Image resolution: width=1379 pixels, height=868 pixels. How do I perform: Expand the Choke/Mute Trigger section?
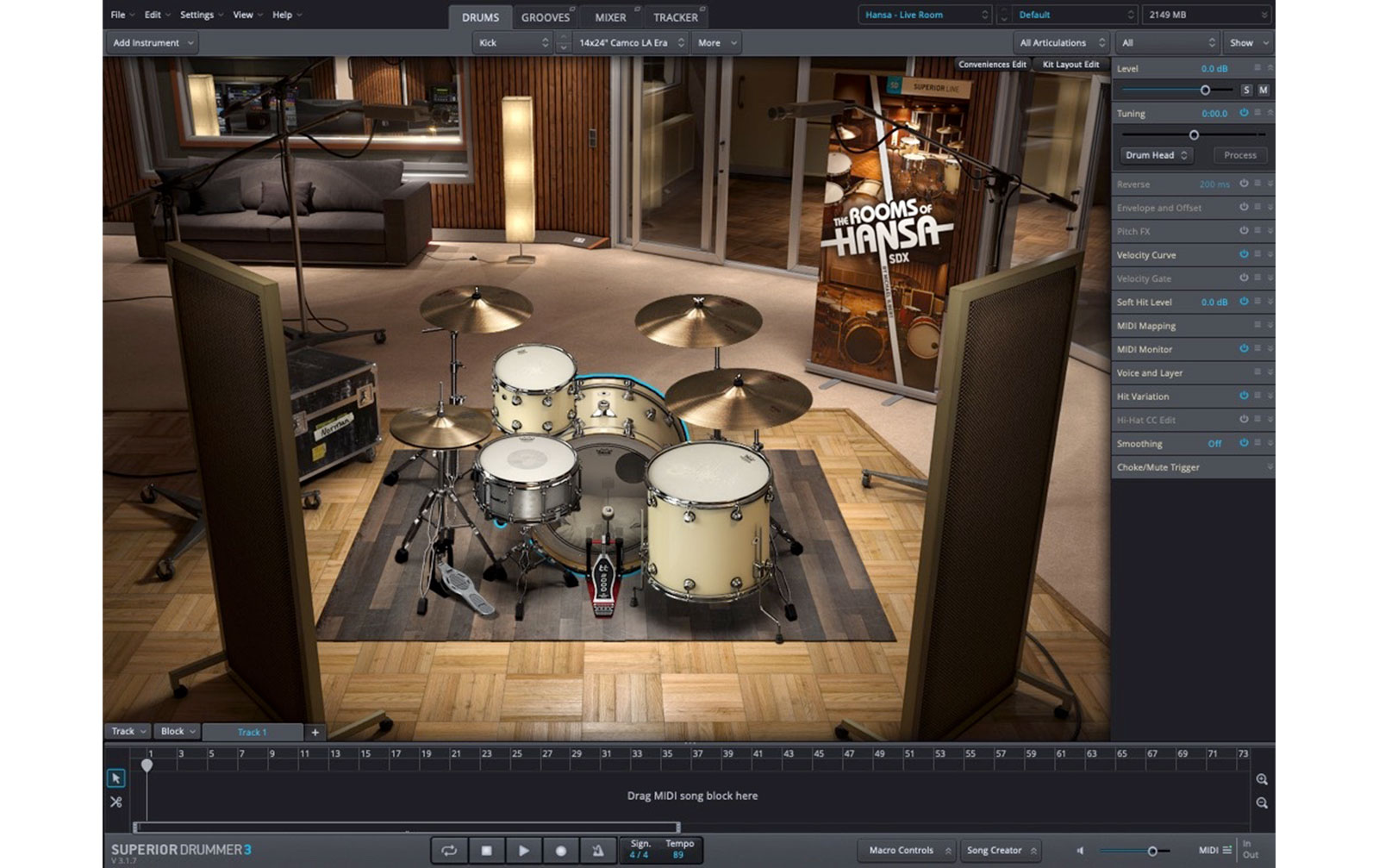click(x=1270, y=467)
